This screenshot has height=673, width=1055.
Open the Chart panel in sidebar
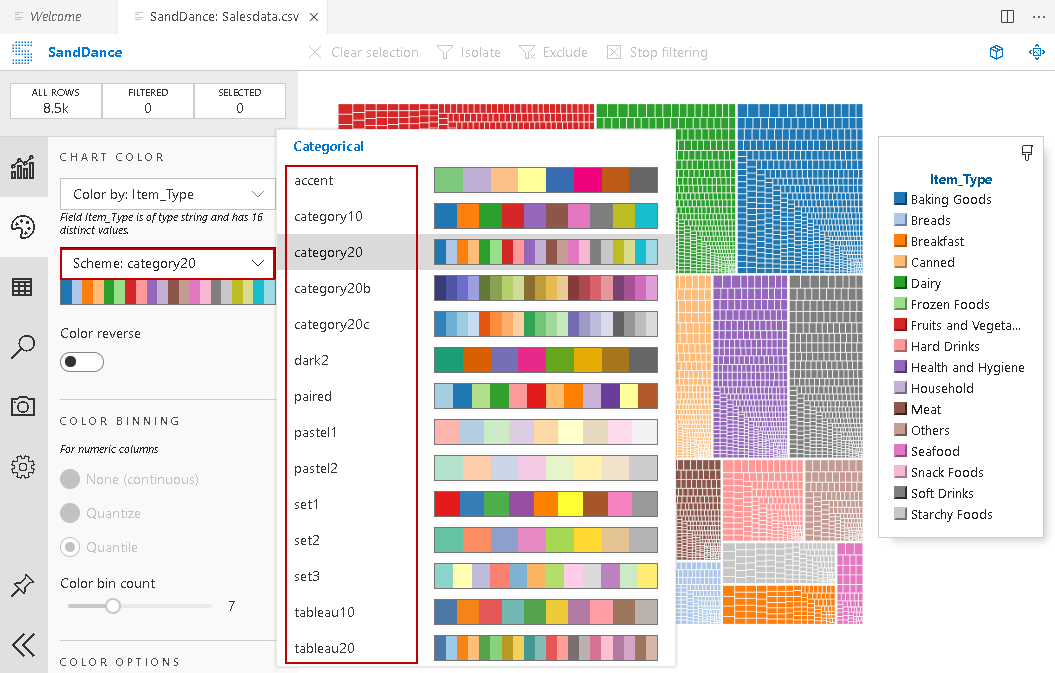pos(23,167)
